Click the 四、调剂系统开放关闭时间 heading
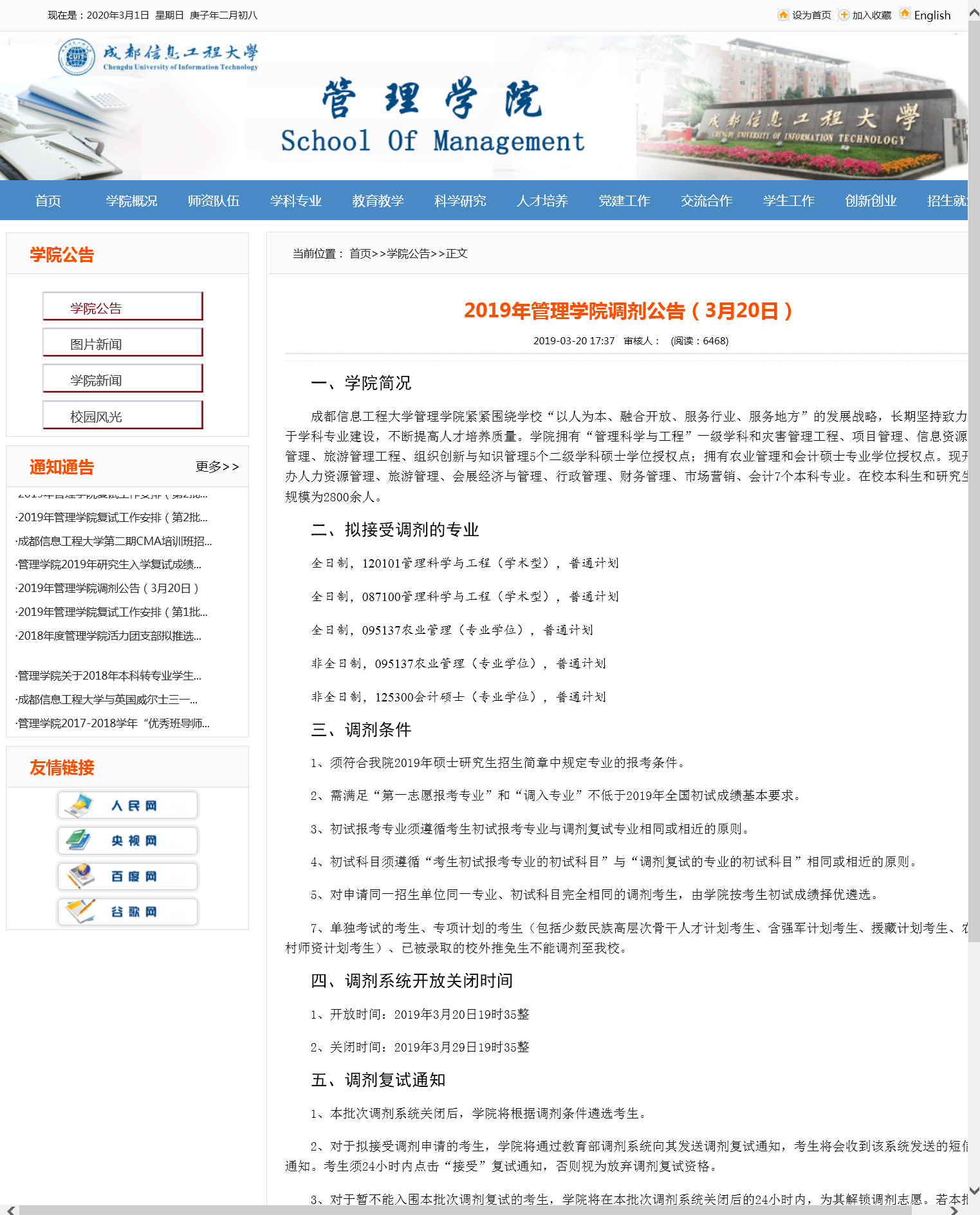 click(412, 981)
